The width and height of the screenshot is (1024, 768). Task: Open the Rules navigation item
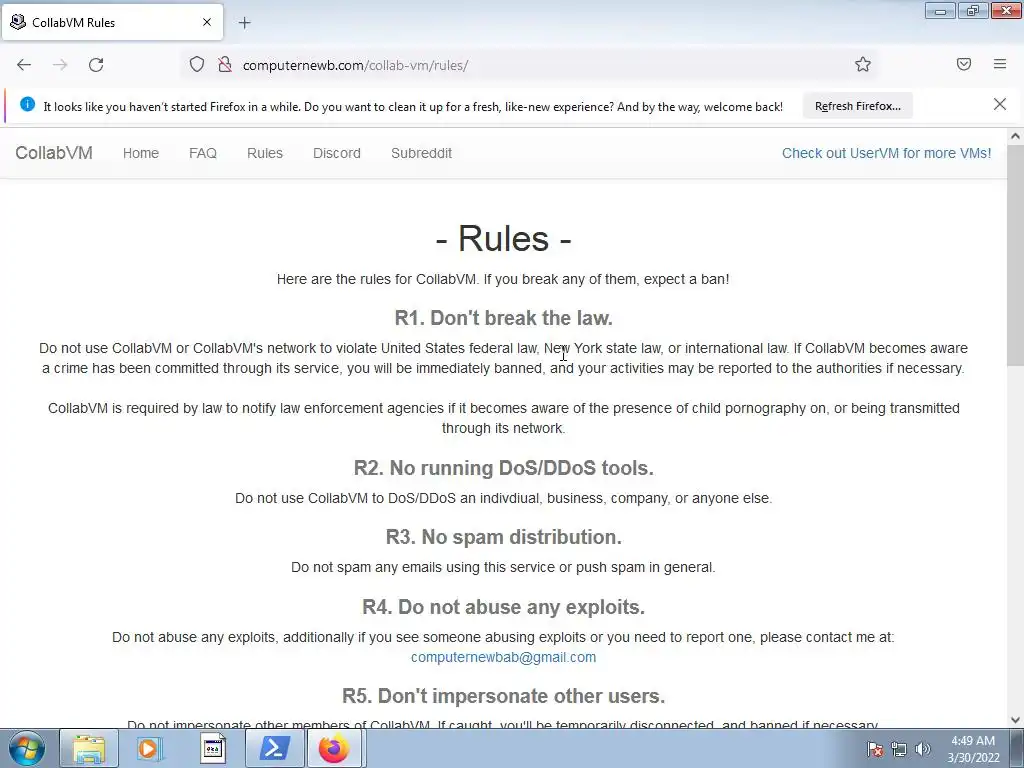pyautogui.click(x=264, y=153)
